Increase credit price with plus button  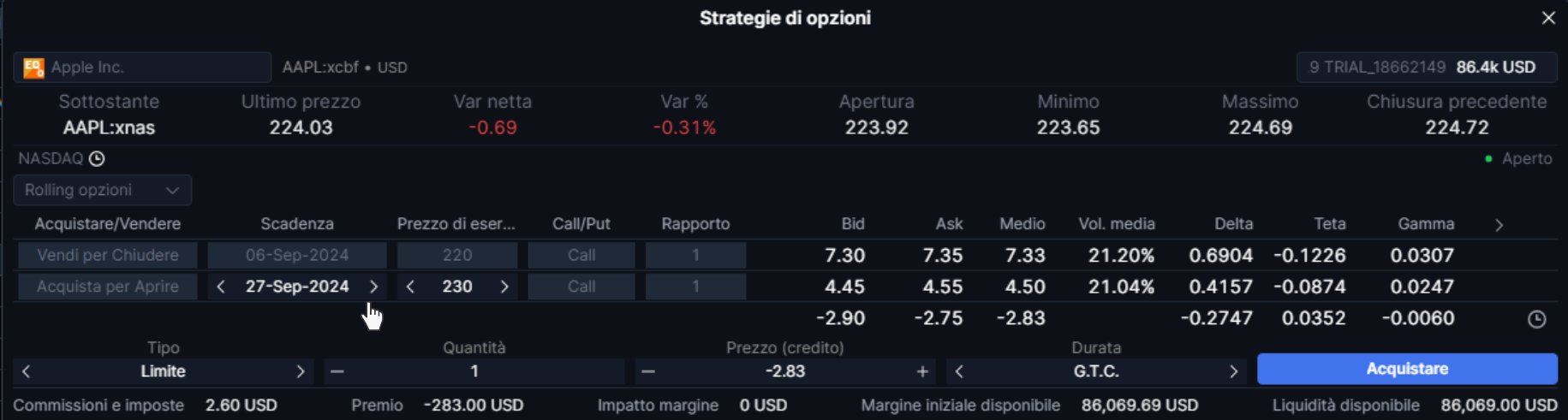pos(922,371)
